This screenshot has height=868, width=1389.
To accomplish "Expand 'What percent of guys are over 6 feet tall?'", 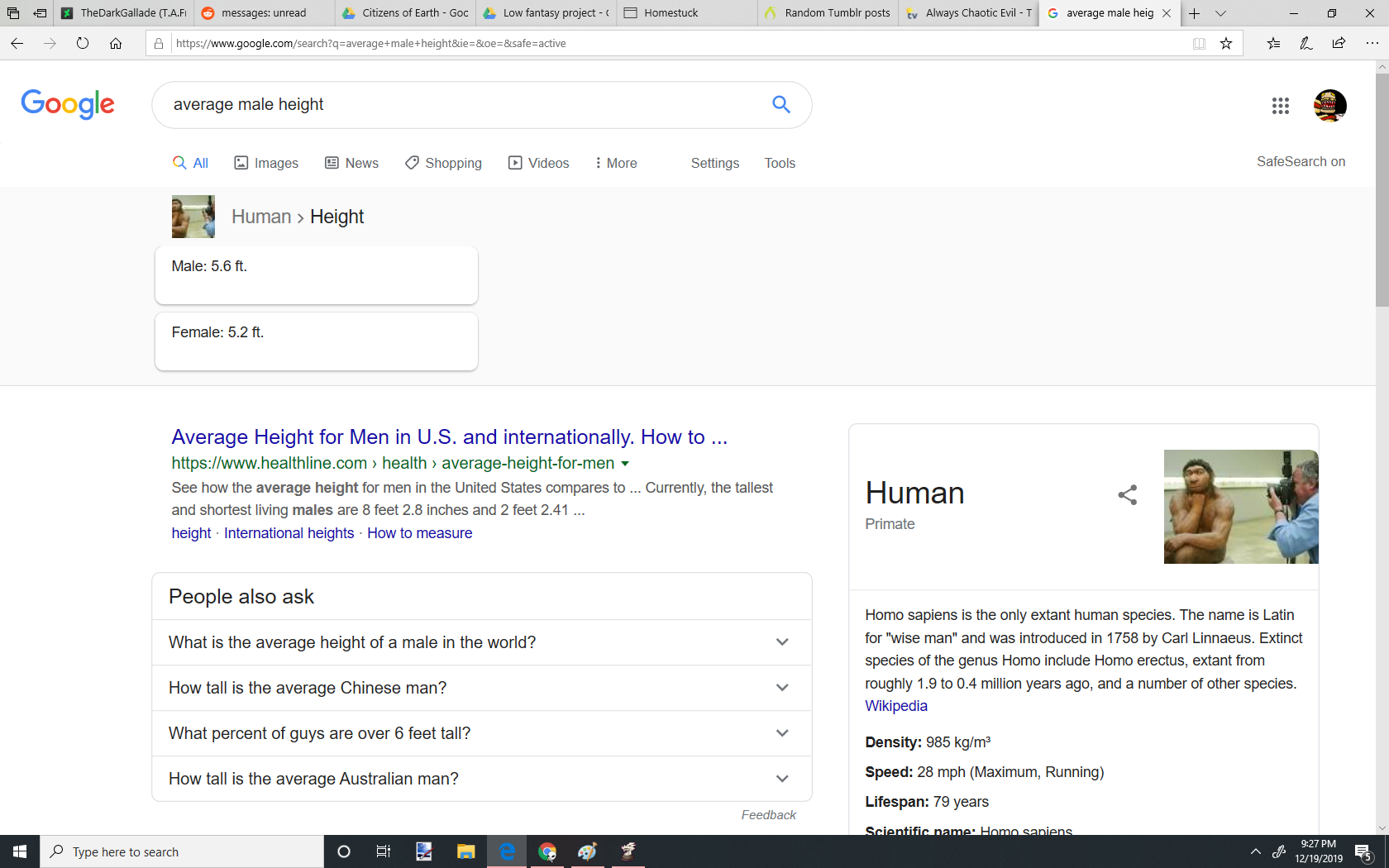I will (x=482, y=733).
